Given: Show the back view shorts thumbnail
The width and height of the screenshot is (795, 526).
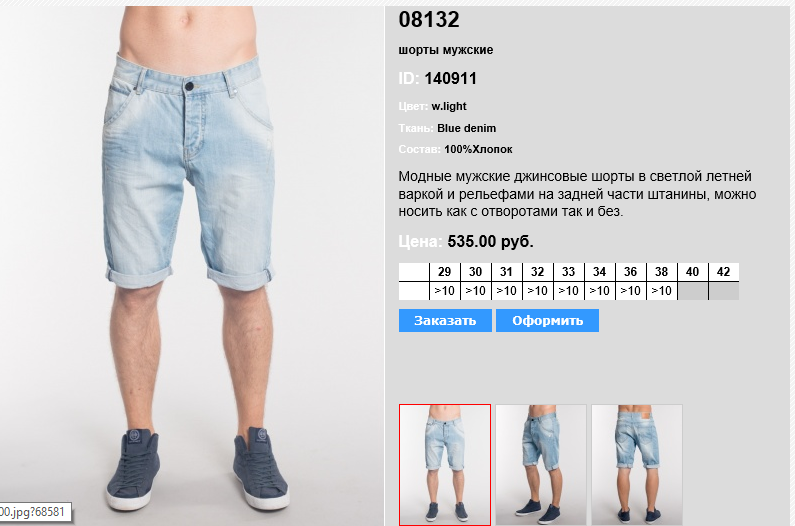Looking at the screenshot, I should click(637, 465).
